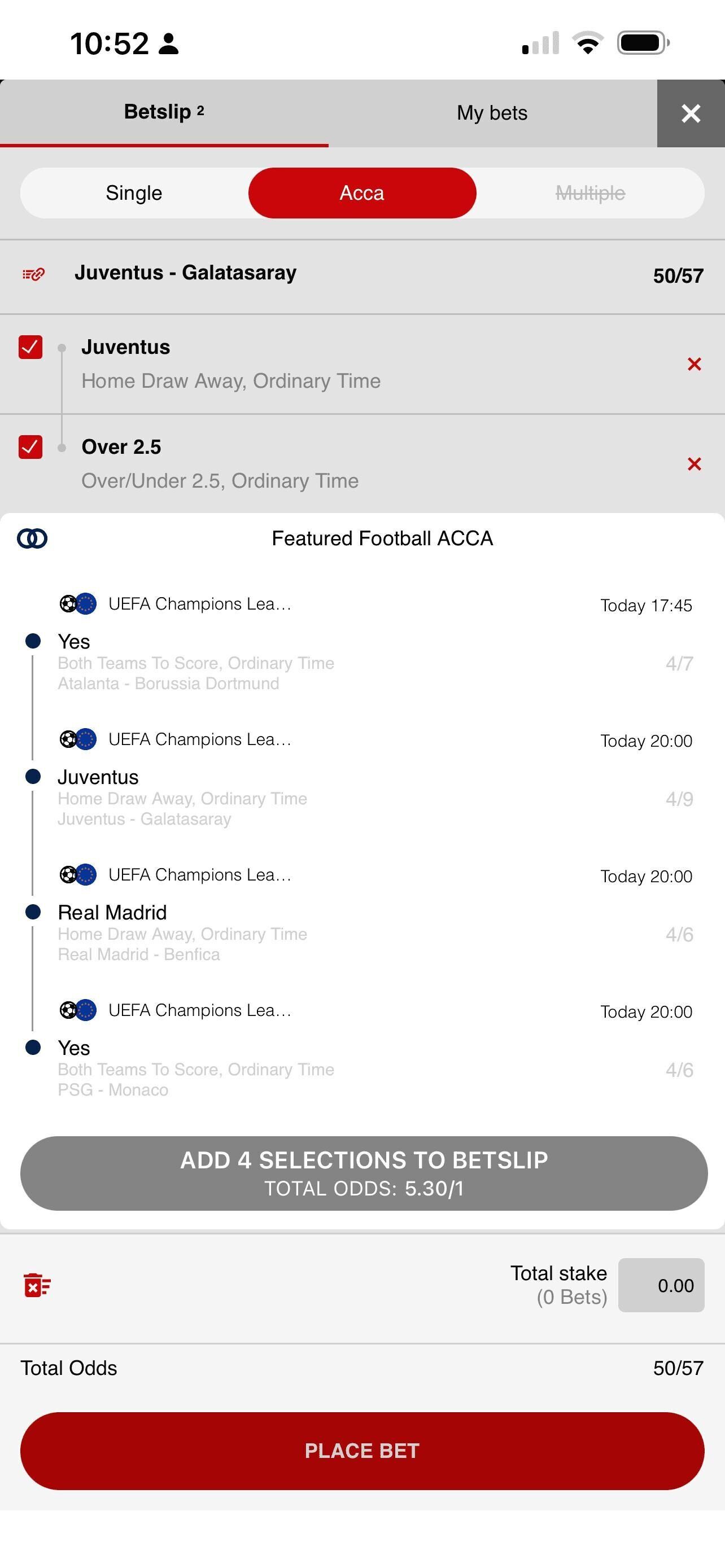Add 4 selections to betslip
725x1568 pixels.
[x=364, y=1173]
